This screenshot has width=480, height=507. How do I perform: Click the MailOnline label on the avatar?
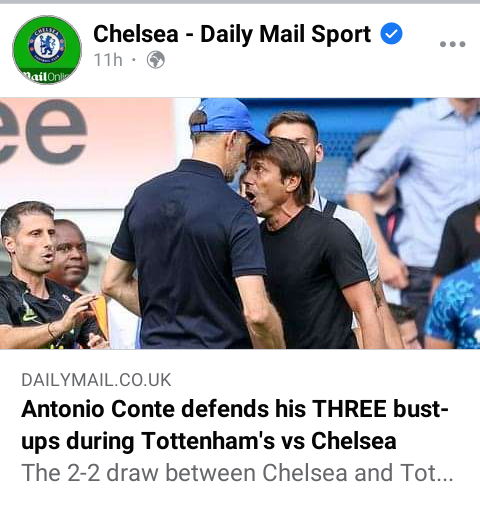(x=47, y=77)
